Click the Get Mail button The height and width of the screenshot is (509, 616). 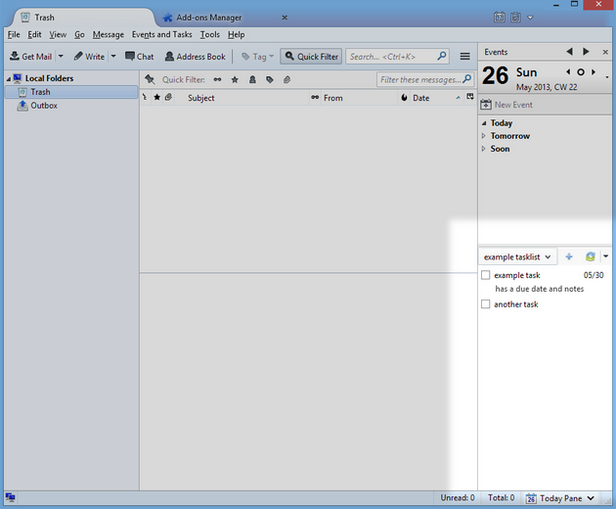point(30,57)
